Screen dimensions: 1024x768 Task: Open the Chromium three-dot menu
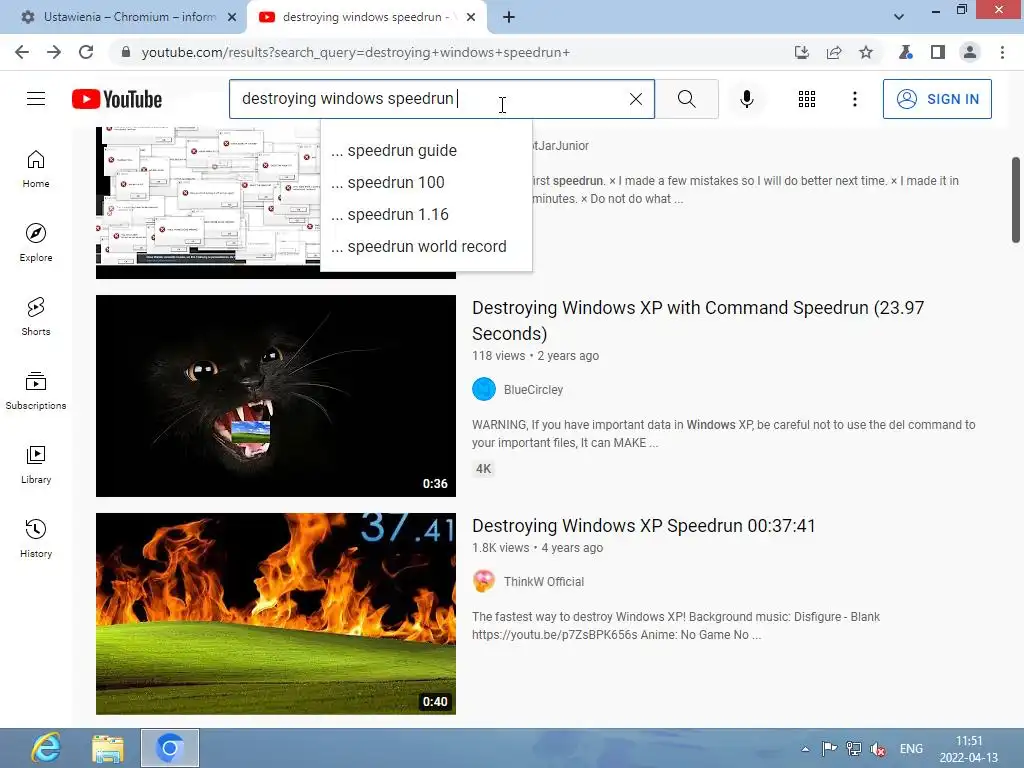click(x=1002, y=52)
